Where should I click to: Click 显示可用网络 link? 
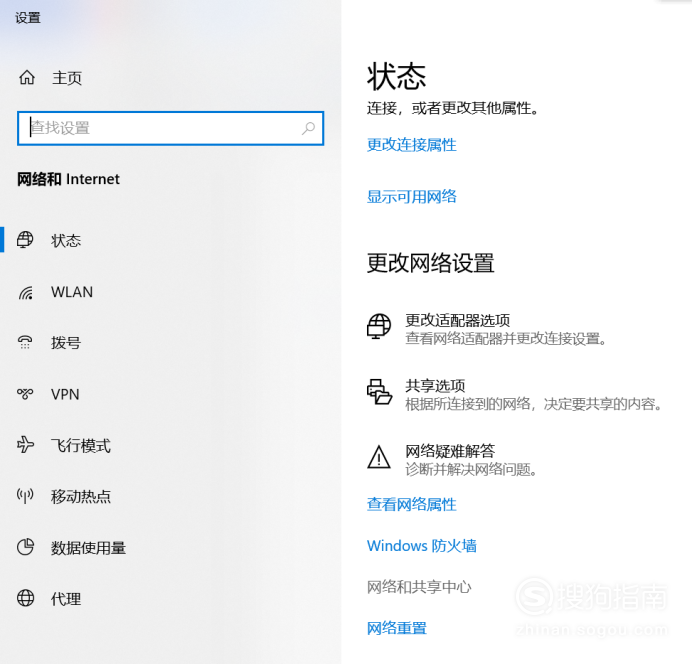411,196
